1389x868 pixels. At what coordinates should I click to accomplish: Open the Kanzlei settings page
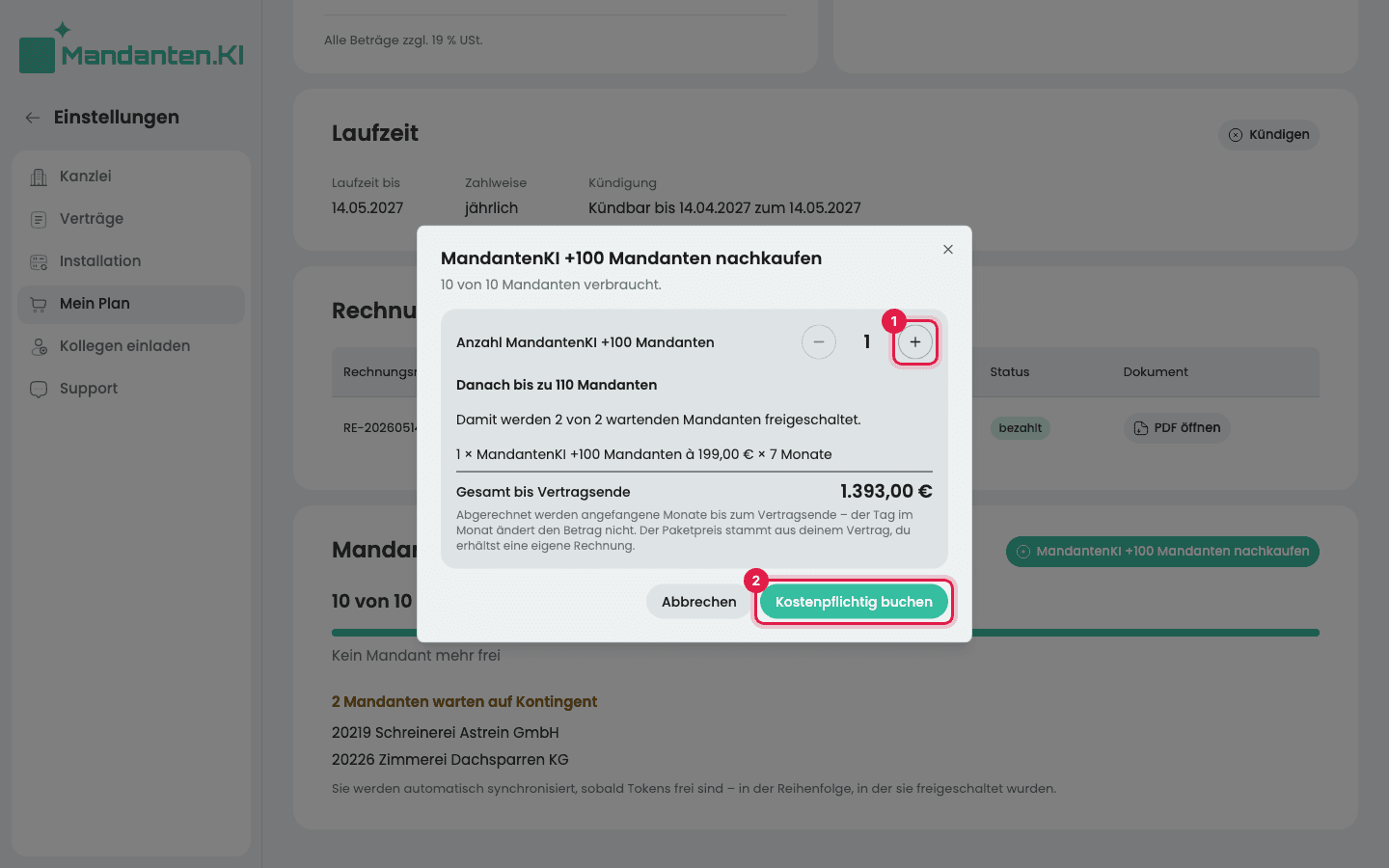click(x=131, y=176)
